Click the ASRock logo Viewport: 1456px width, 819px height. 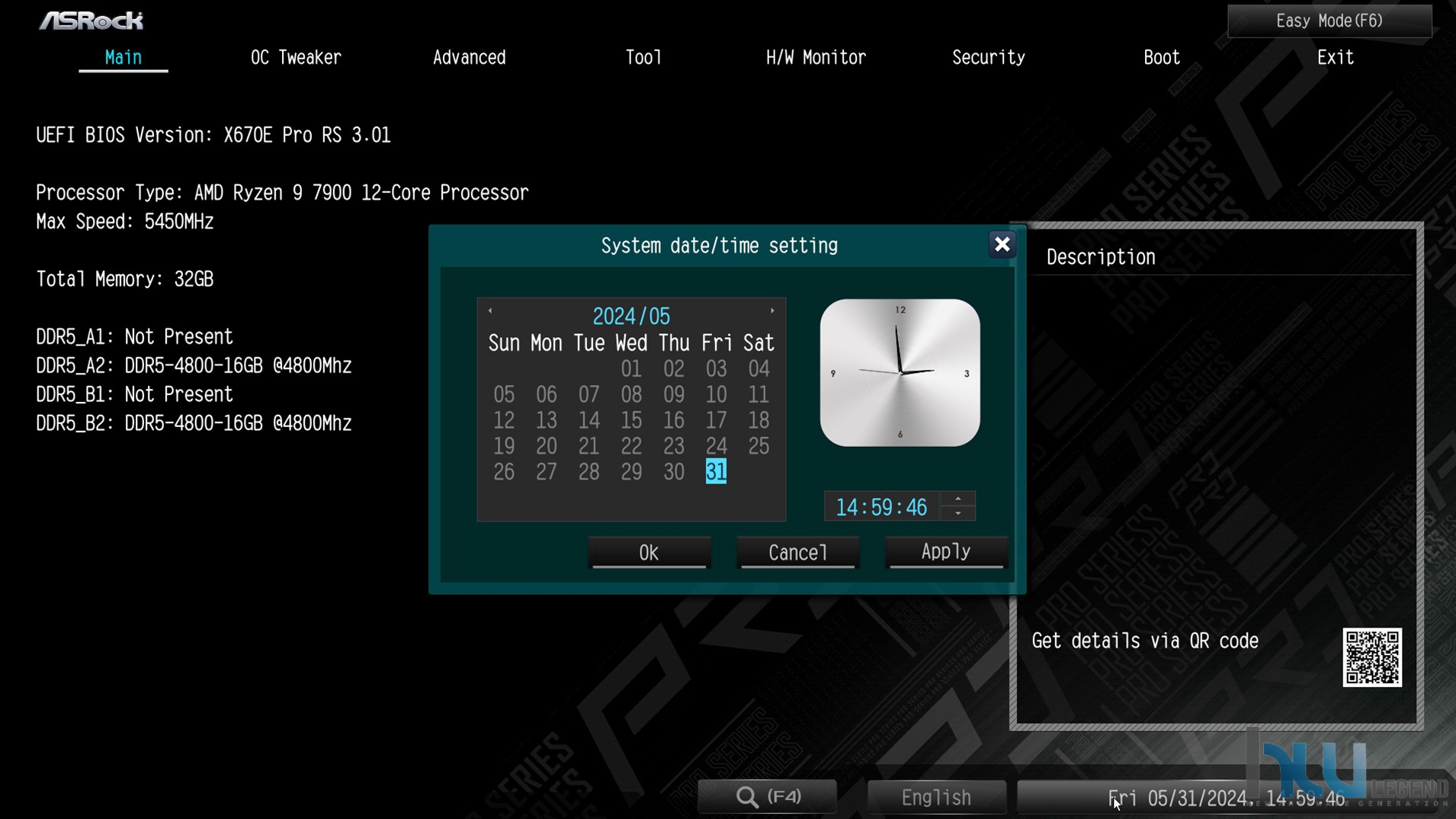[91, 21]
